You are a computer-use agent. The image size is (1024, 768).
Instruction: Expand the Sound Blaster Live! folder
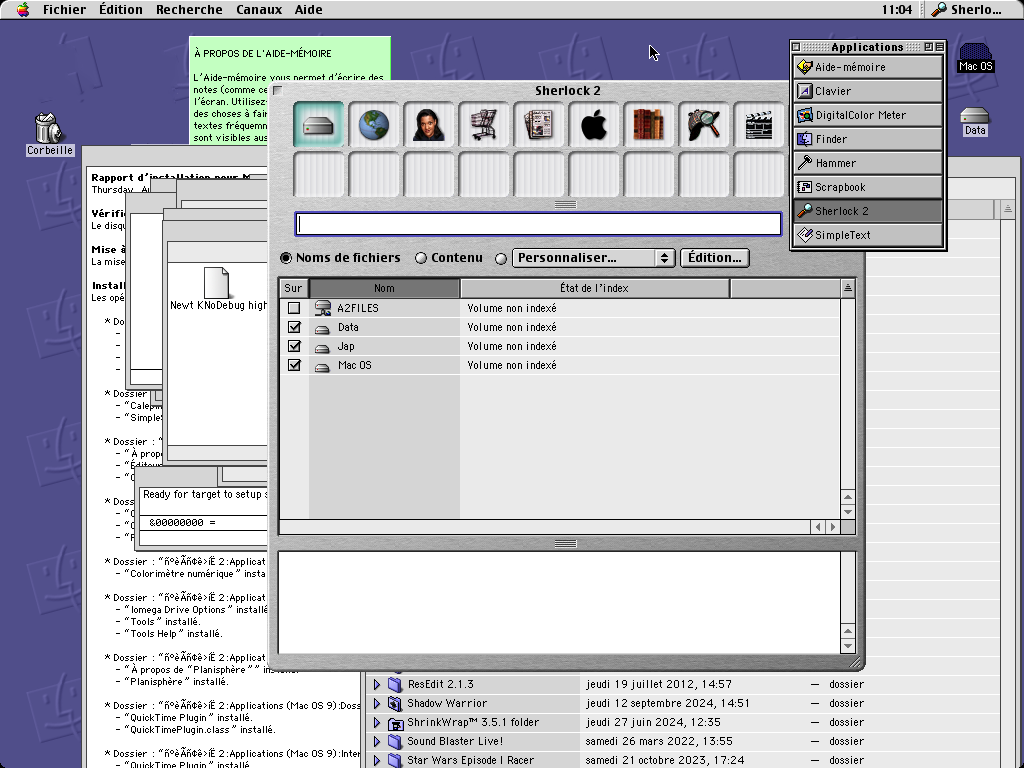(377, 741)
